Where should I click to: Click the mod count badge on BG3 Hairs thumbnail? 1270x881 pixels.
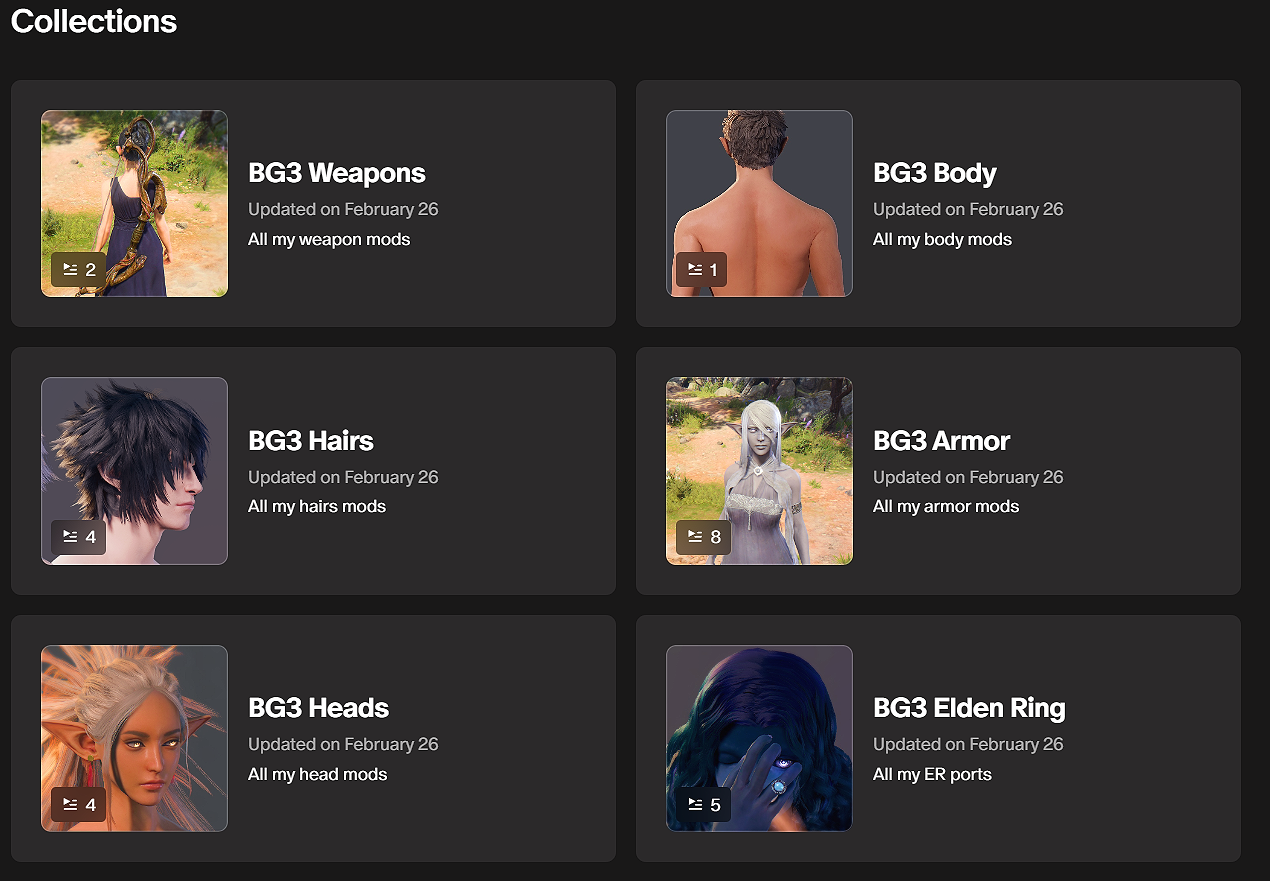pos(79,537)
